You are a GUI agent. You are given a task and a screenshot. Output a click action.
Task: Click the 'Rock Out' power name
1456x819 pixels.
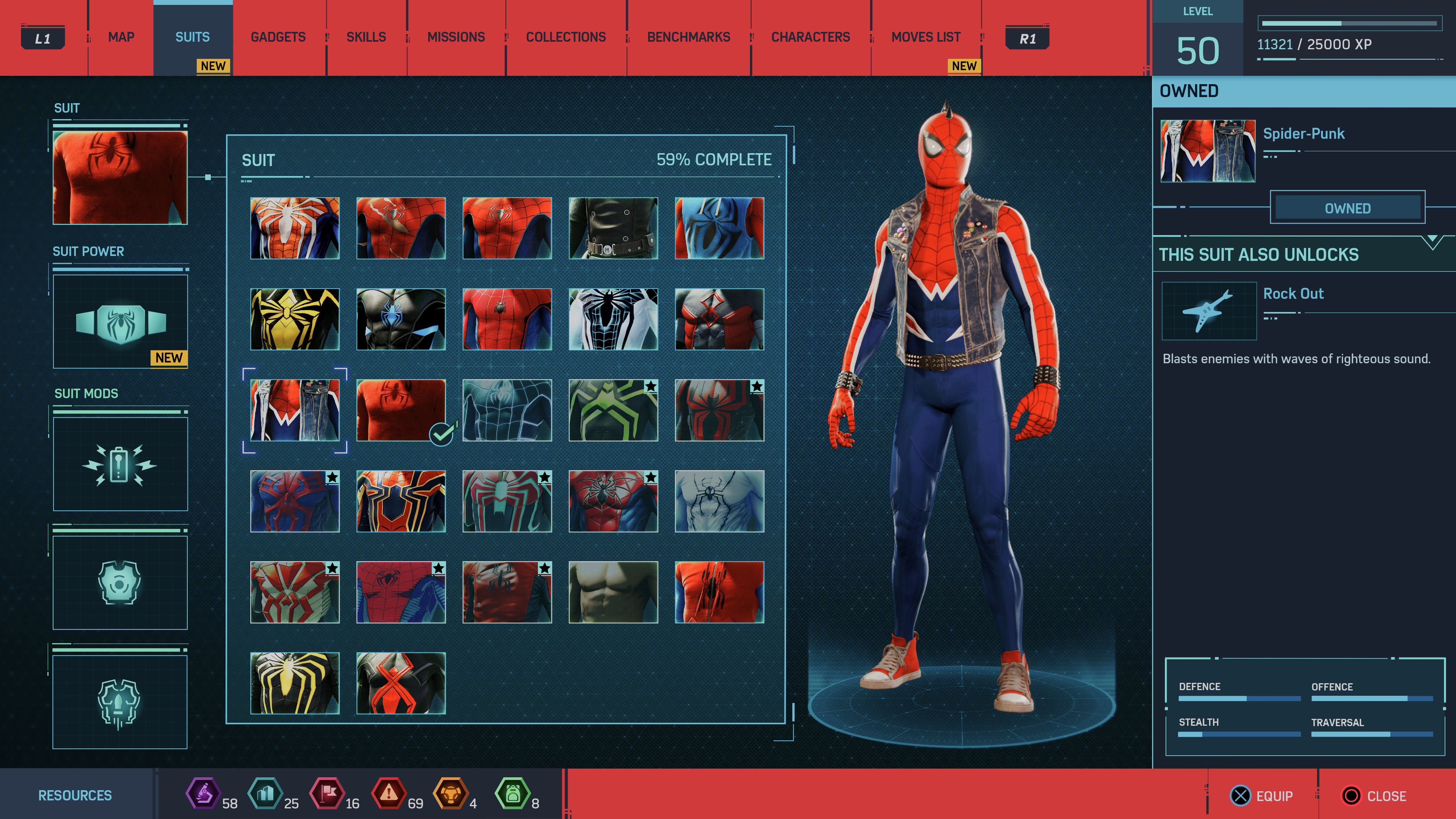[1293, 293]
